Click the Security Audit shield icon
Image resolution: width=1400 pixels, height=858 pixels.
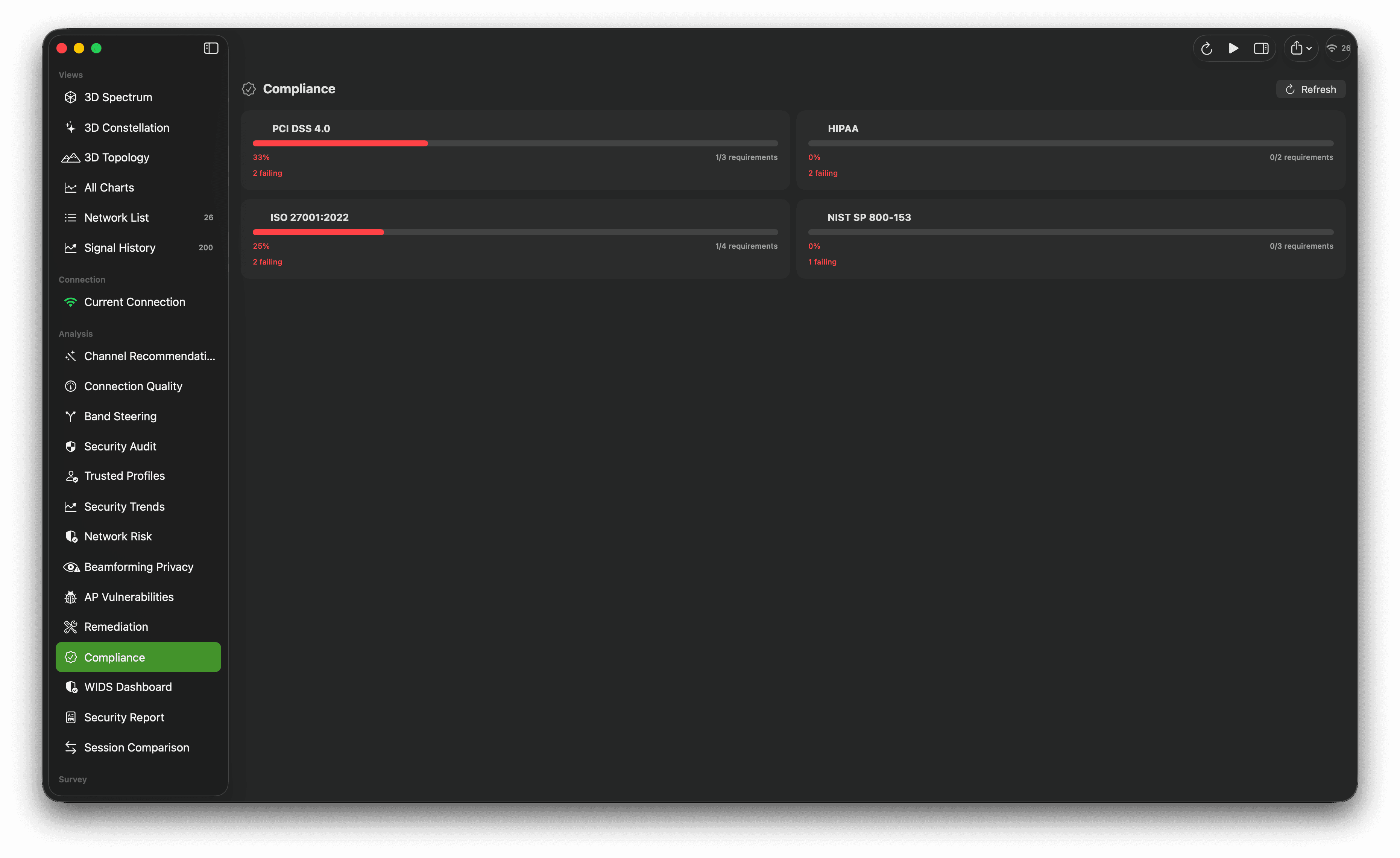(70, 446)
